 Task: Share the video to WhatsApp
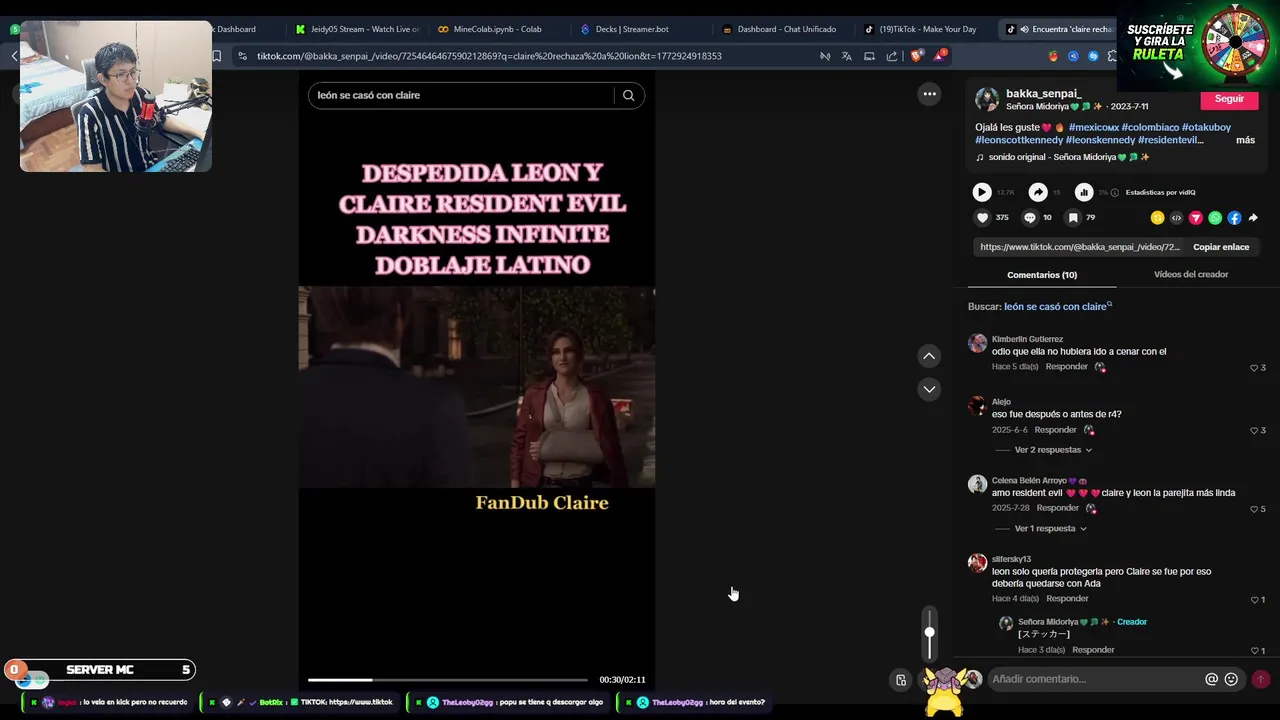tap(1215, 217)
